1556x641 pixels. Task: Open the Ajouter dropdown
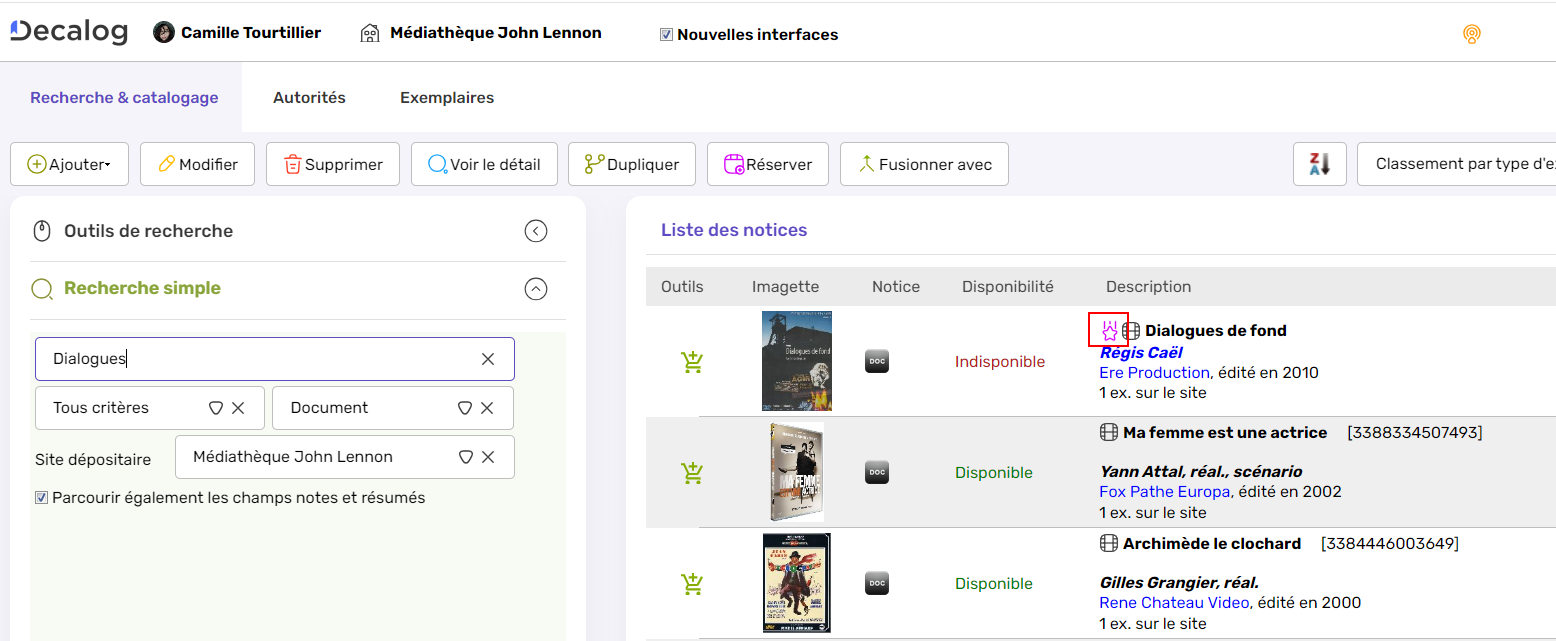(x=69, y=163)
